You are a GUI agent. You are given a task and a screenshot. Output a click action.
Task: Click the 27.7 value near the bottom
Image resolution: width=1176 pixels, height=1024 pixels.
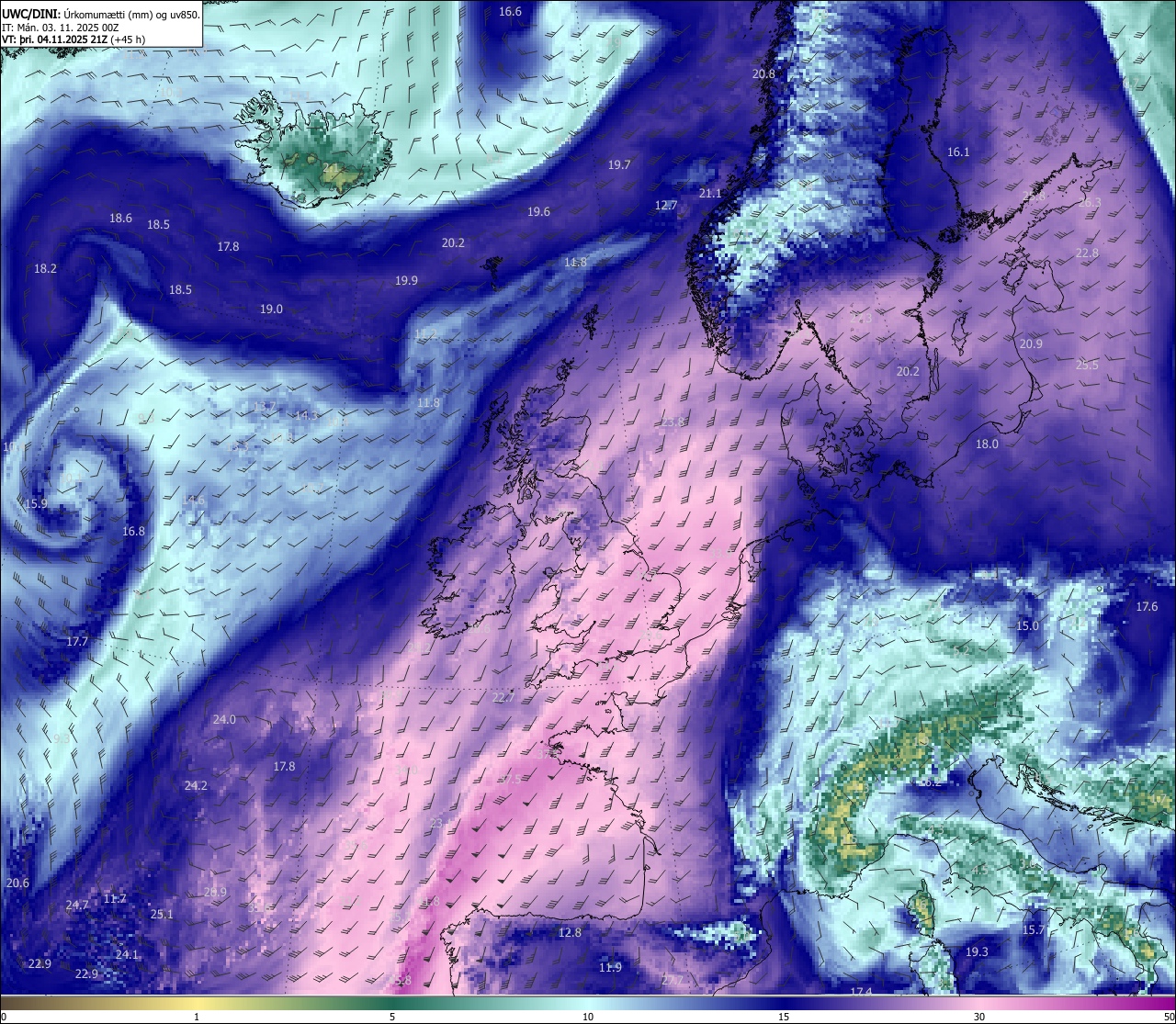coord(673,980)
